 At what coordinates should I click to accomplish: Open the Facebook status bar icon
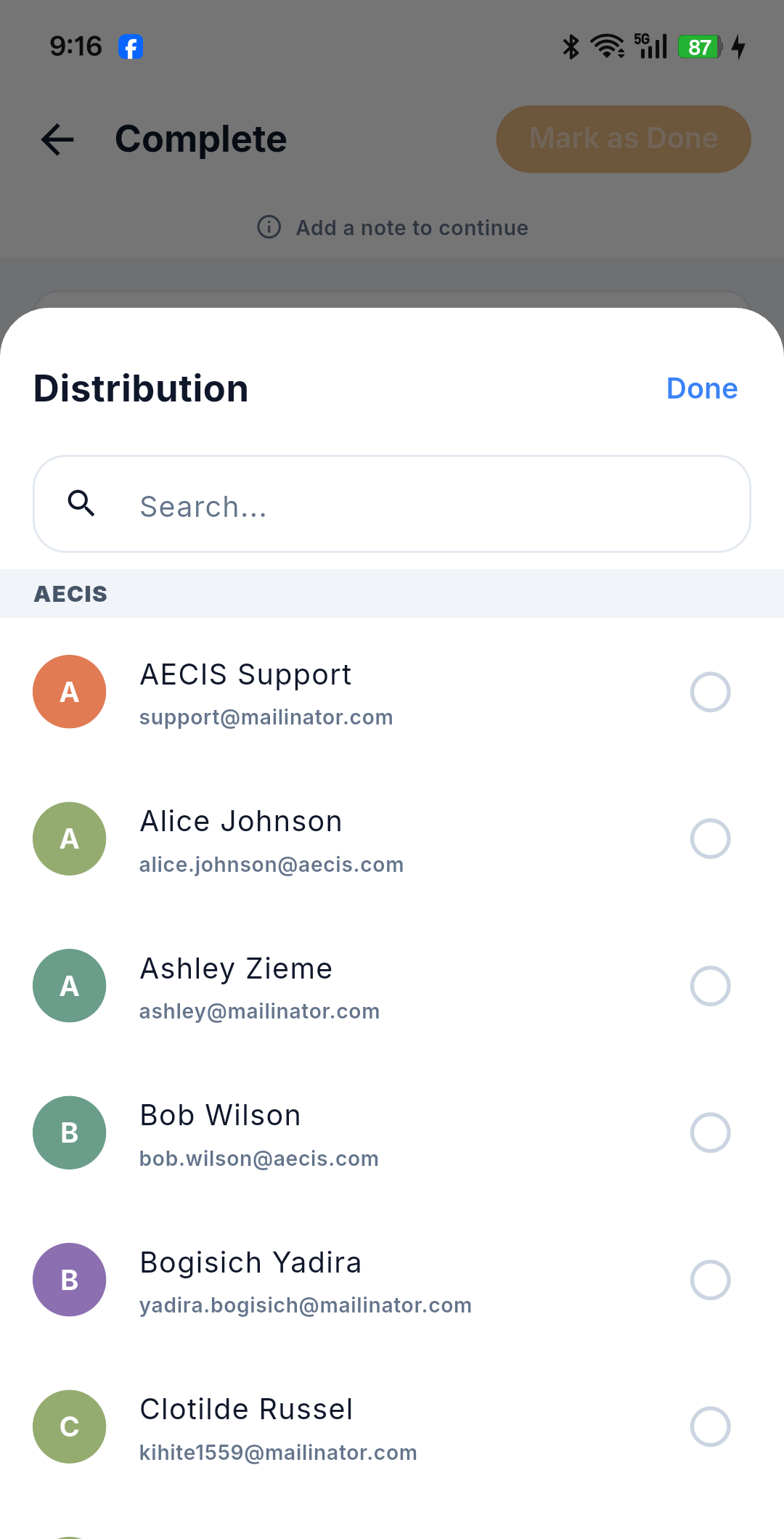(x=131, y=47)
